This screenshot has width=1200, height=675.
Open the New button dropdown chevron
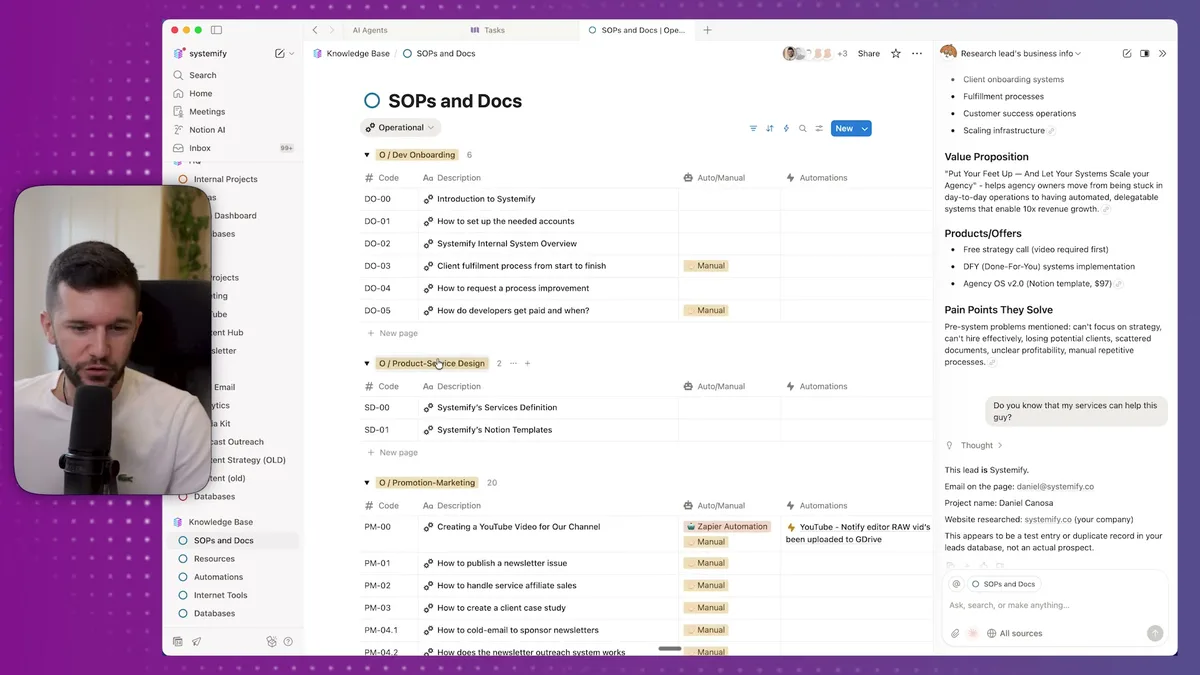coord(864,128)
